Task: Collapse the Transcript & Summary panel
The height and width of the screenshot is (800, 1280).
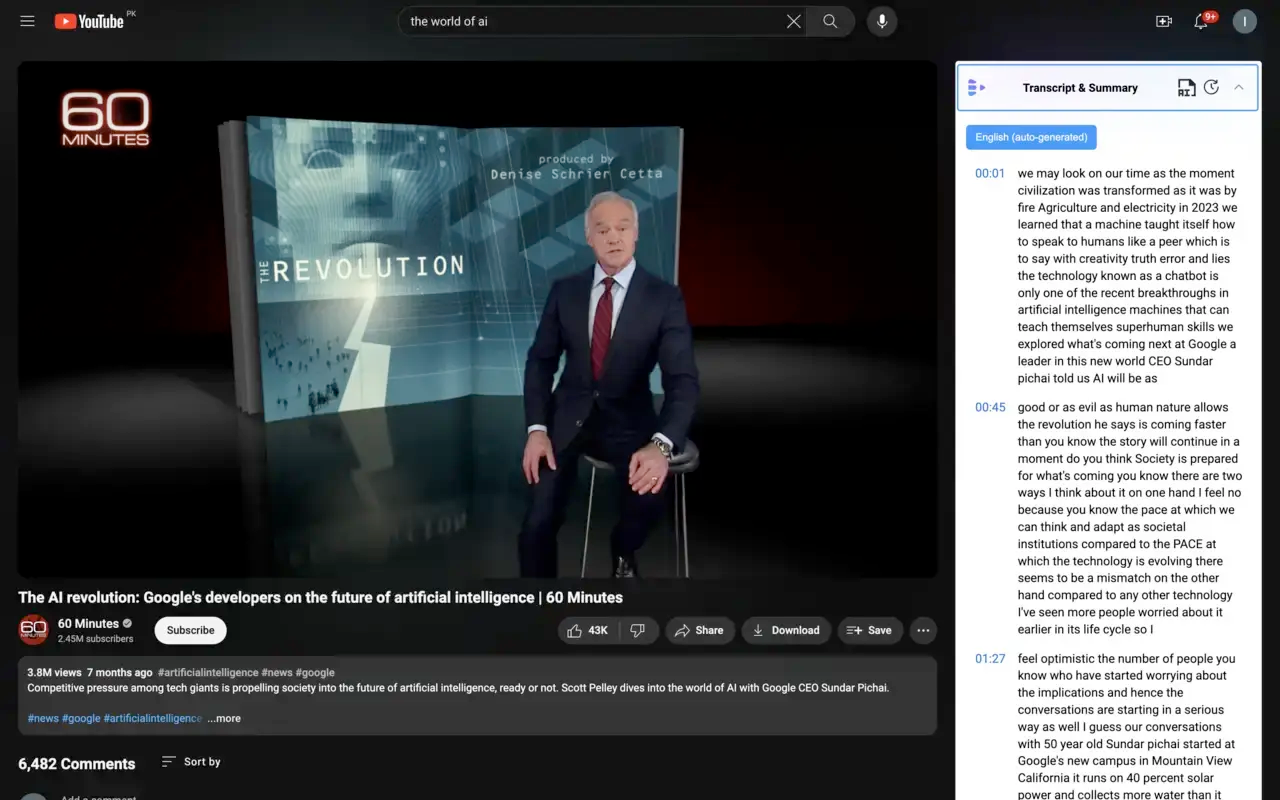Action: 1239,88
